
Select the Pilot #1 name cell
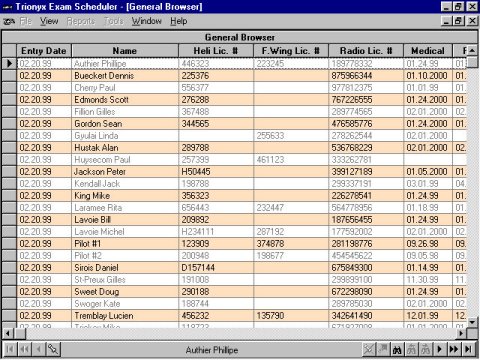[125, 244]
